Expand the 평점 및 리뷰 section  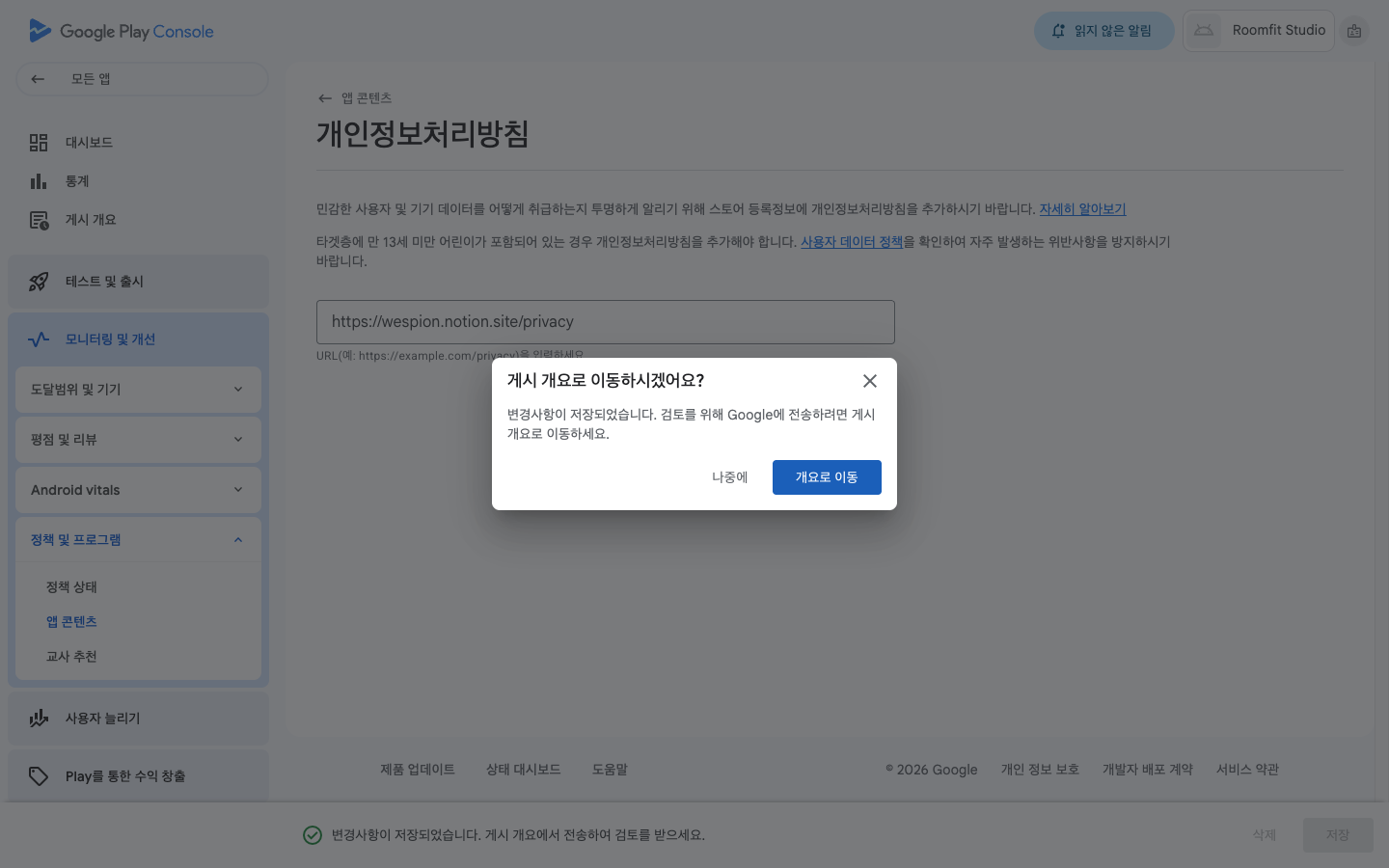pyautogui.click(x=238, y=440)
